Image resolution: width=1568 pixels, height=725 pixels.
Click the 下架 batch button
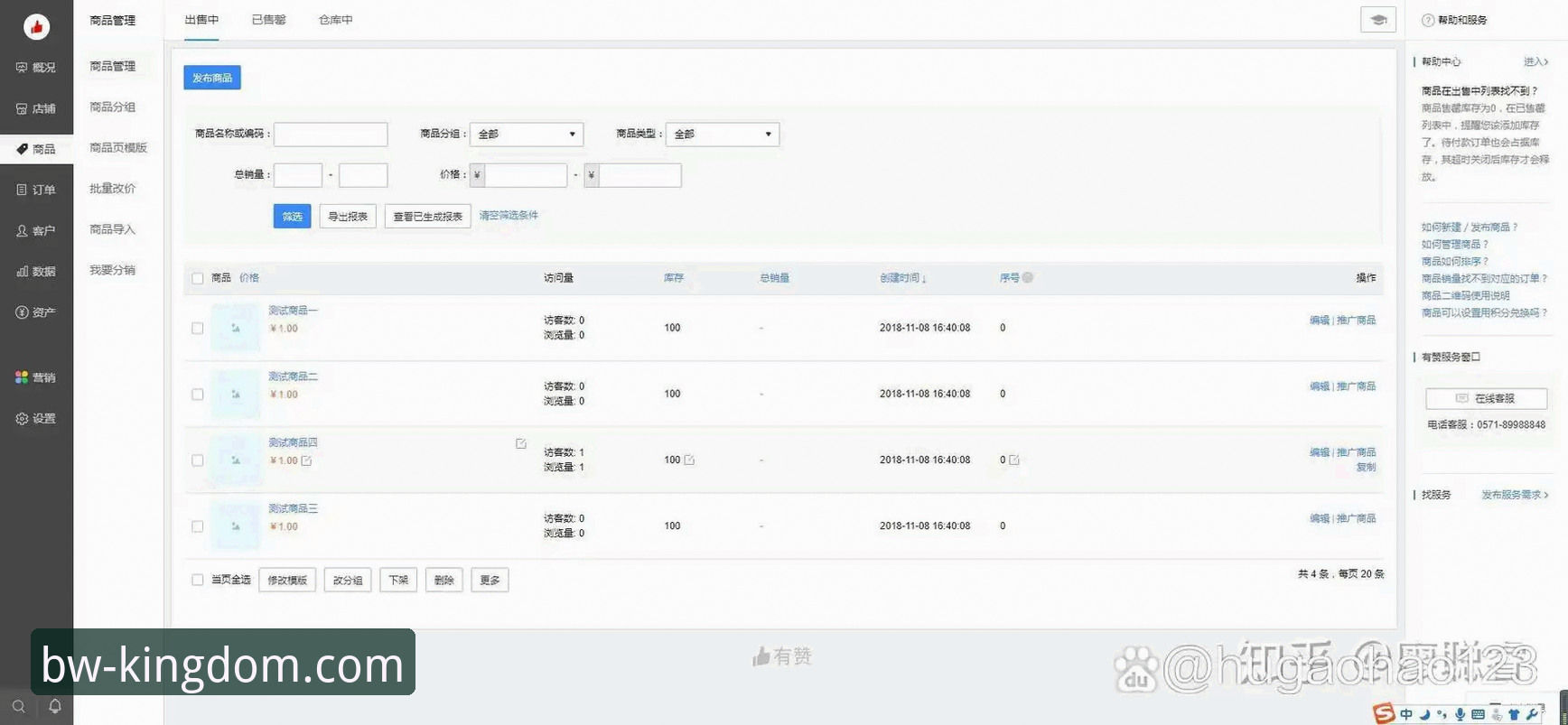point(398,580)
